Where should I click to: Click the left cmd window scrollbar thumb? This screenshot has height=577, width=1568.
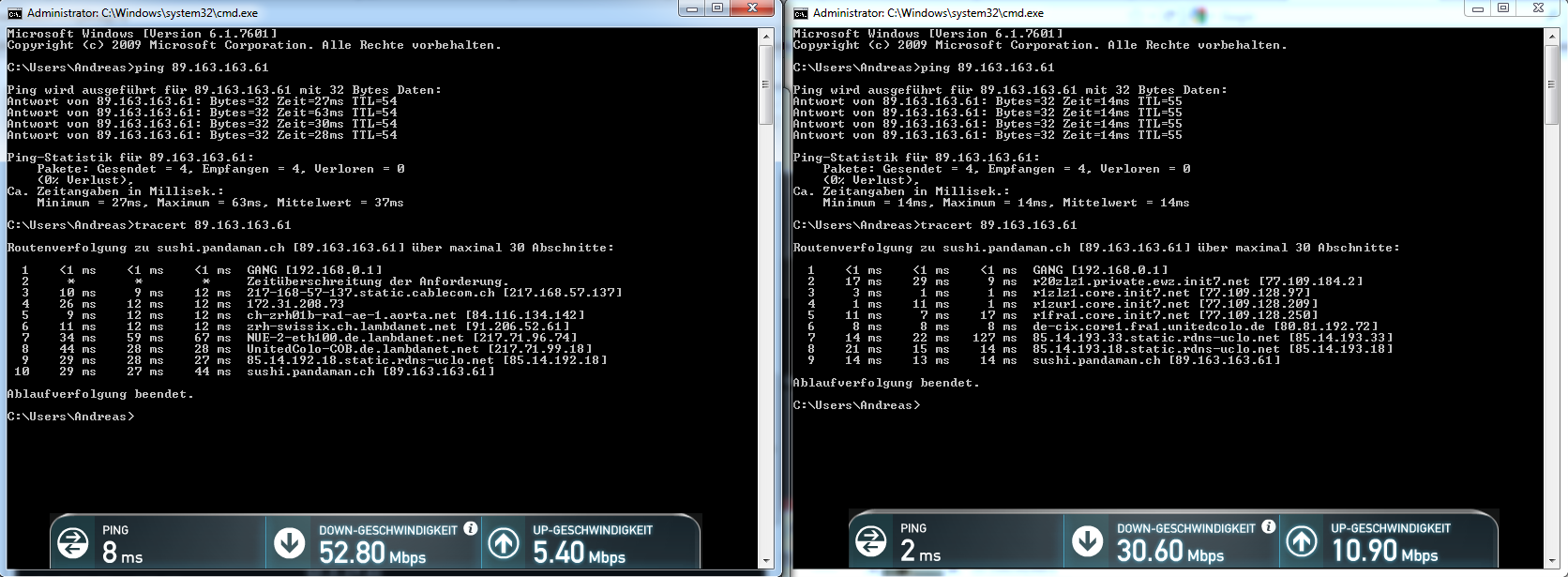click(765, 84)
